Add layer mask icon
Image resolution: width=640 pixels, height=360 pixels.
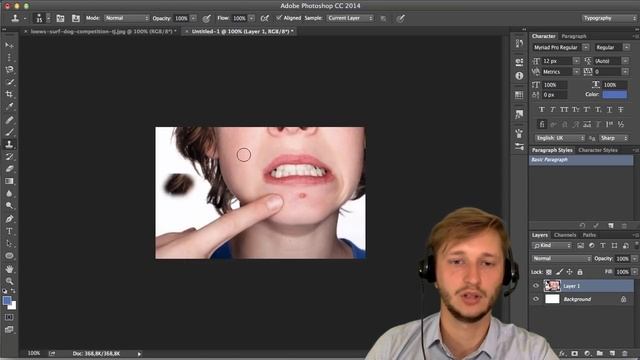point(575,353)
